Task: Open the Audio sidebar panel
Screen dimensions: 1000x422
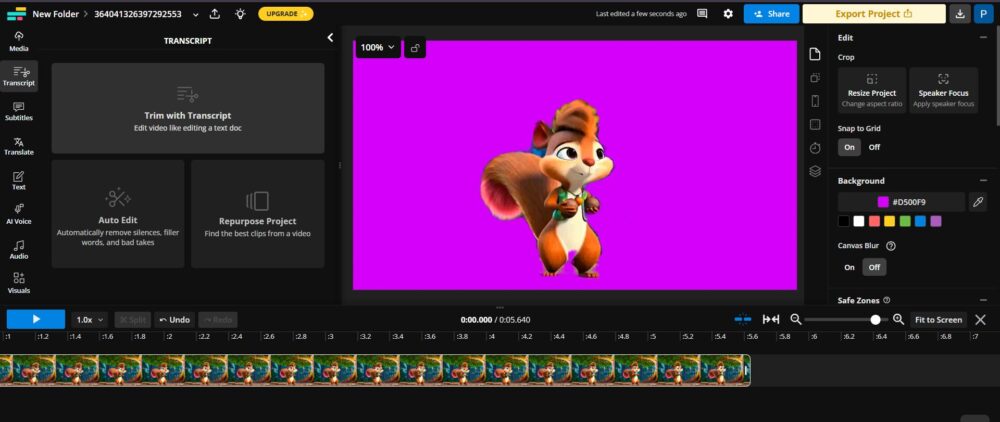Action: click(18, 249)
